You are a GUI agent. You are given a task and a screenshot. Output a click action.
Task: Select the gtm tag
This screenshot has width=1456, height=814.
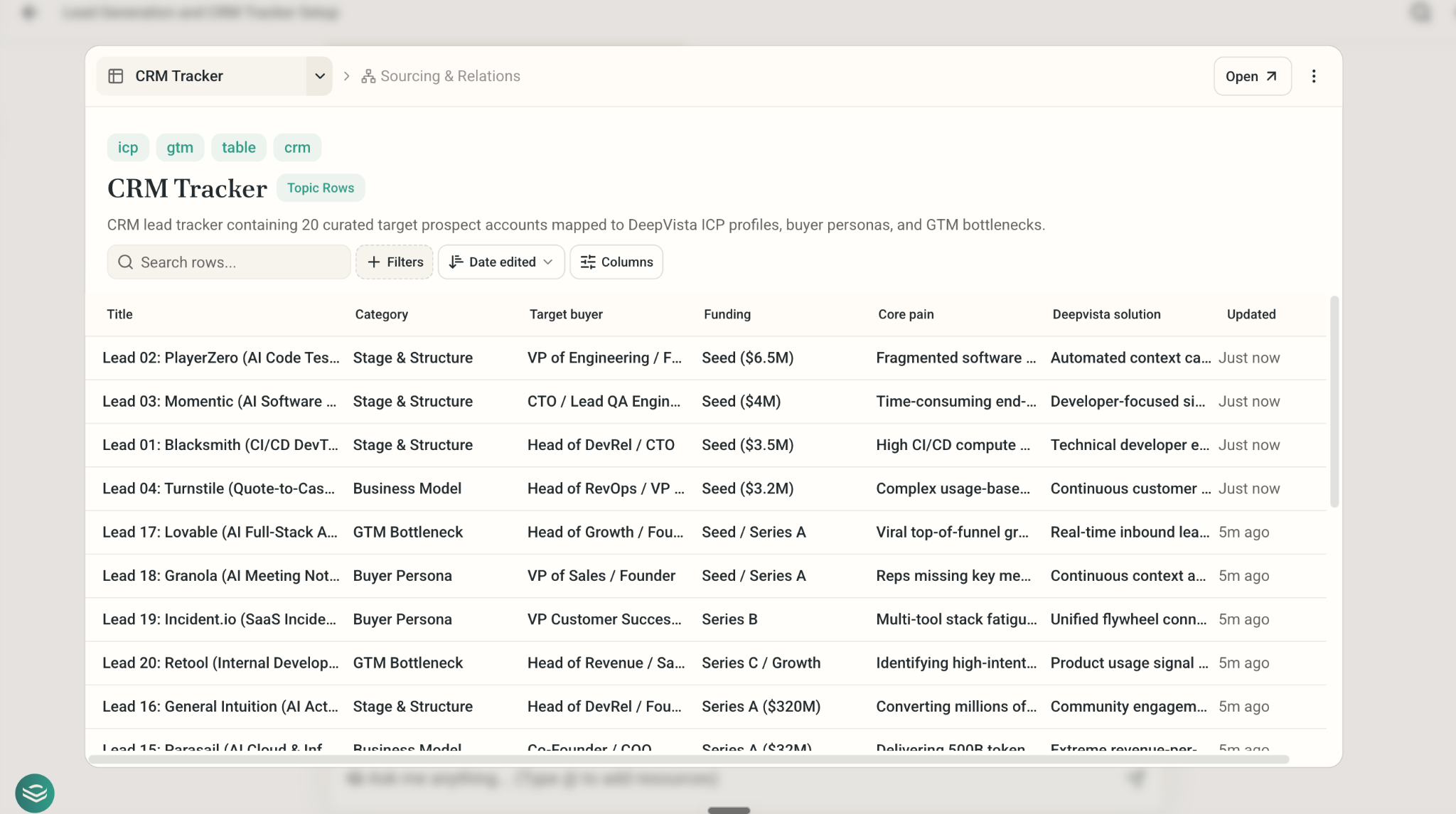[180, 147]
